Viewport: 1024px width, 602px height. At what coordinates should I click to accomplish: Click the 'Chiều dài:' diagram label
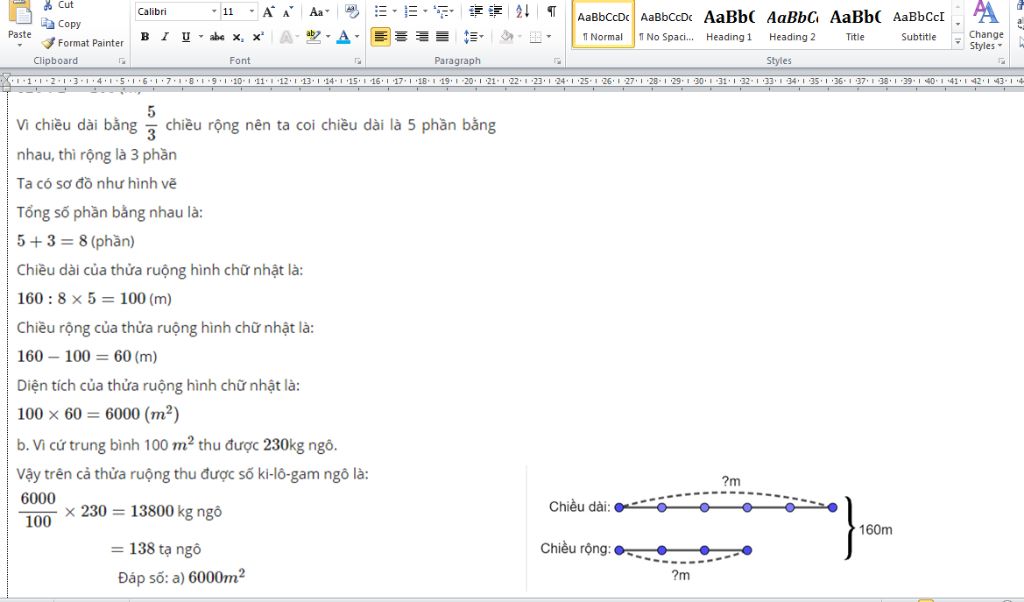click(x=579, y=507)
